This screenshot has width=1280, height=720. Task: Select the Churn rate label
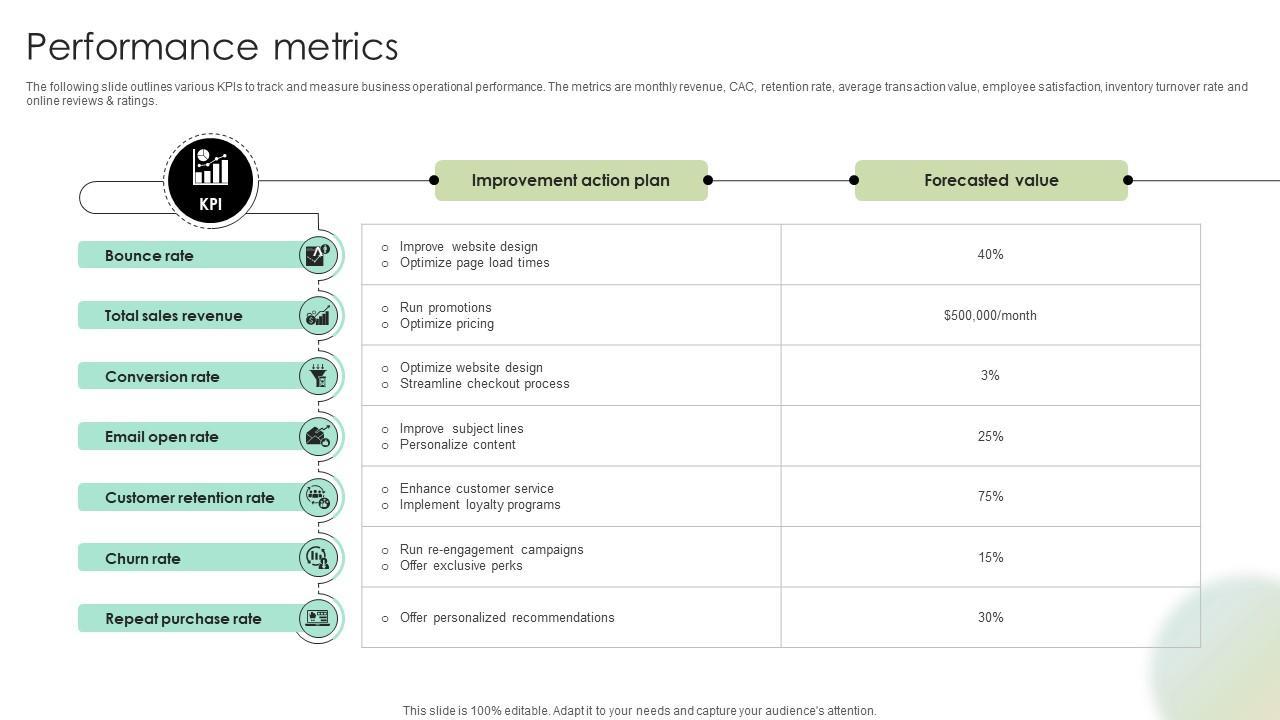tap(143, 559)
